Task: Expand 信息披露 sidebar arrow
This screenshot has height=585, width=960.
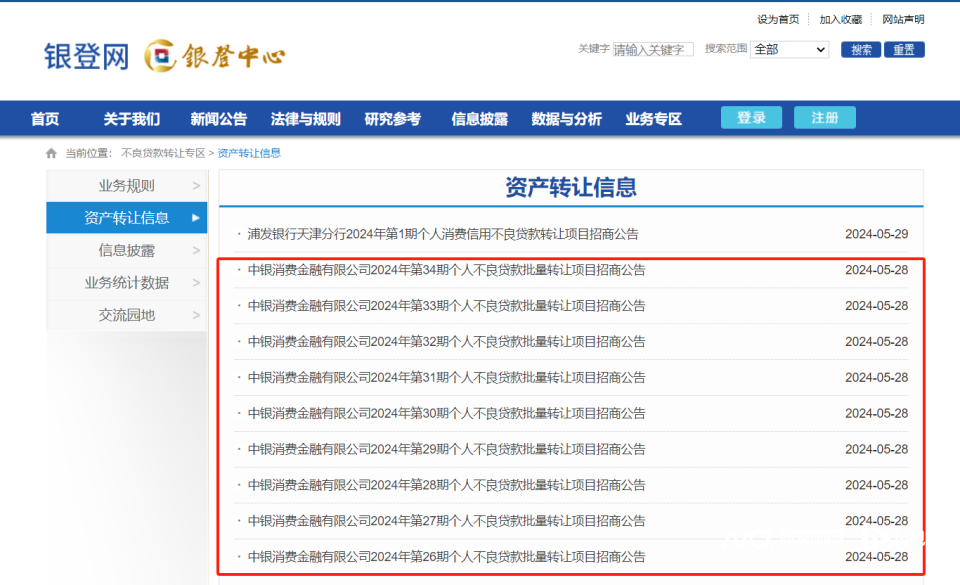Action: (196, 250)
